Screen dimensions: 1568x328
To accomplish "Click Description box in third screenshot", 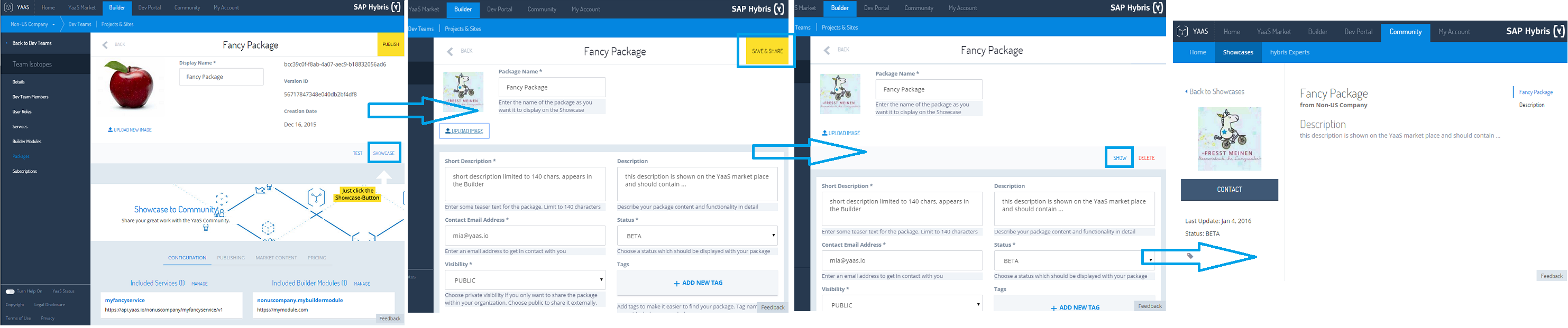I will (x=1075, y=209).
